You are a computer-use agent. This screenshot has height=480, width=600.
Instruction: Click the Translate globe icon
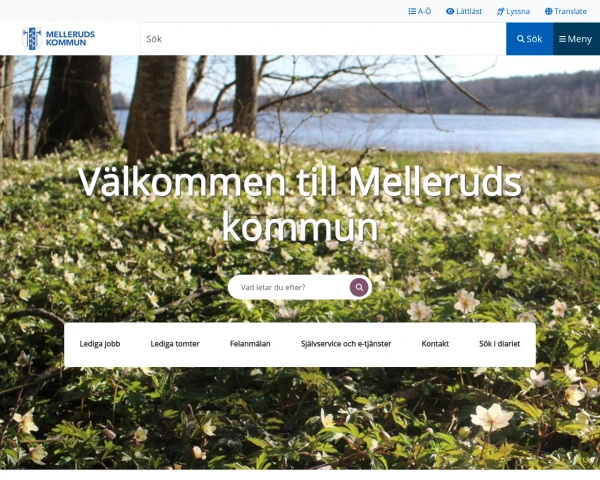click(x=548, y=11)
